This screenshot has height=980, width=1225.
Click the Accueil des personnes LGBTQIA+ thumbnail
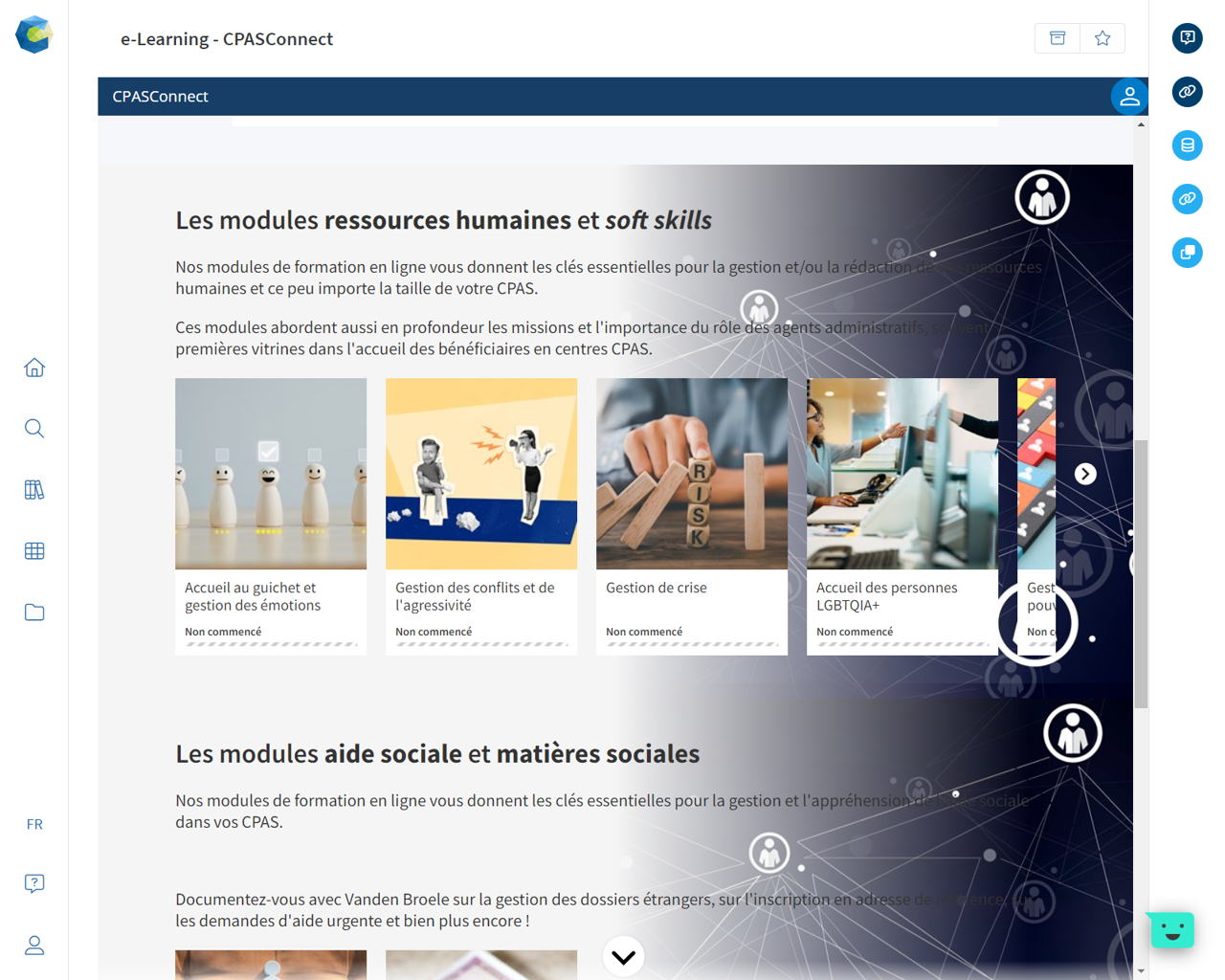coord(902,474)
